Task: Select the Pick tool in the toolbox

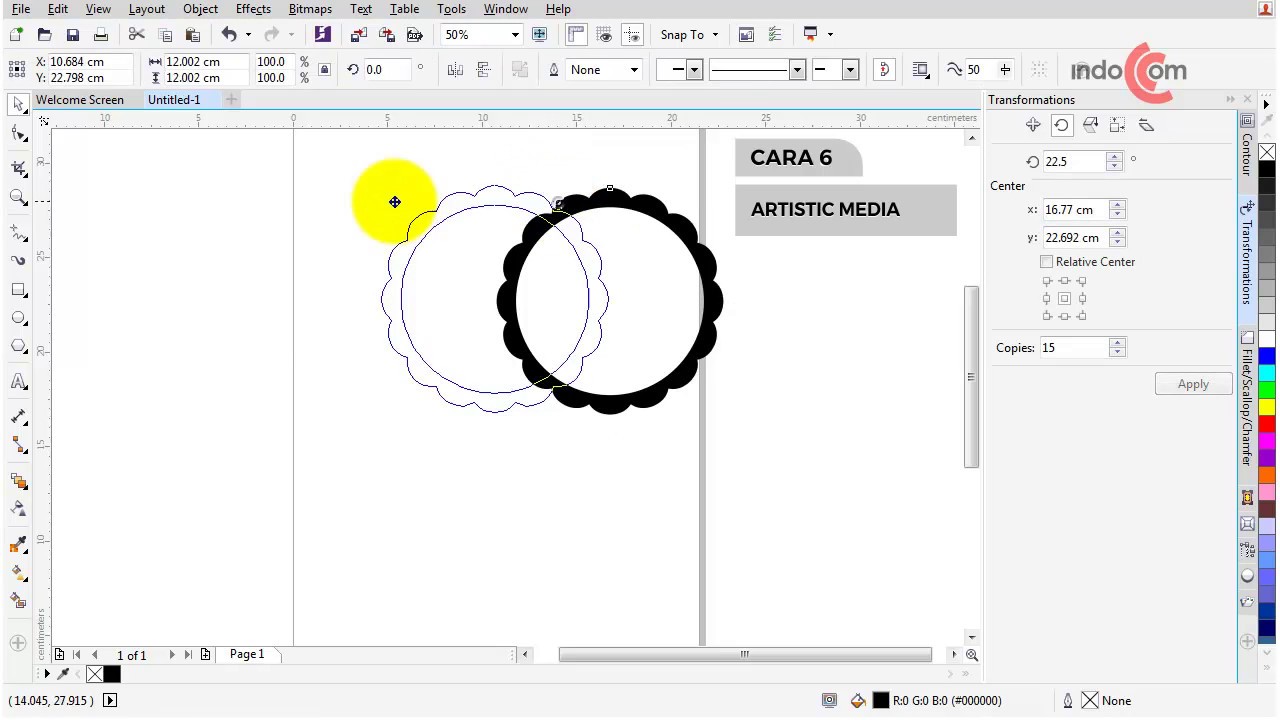Action: pyautogui.click(x=18, y=104)
